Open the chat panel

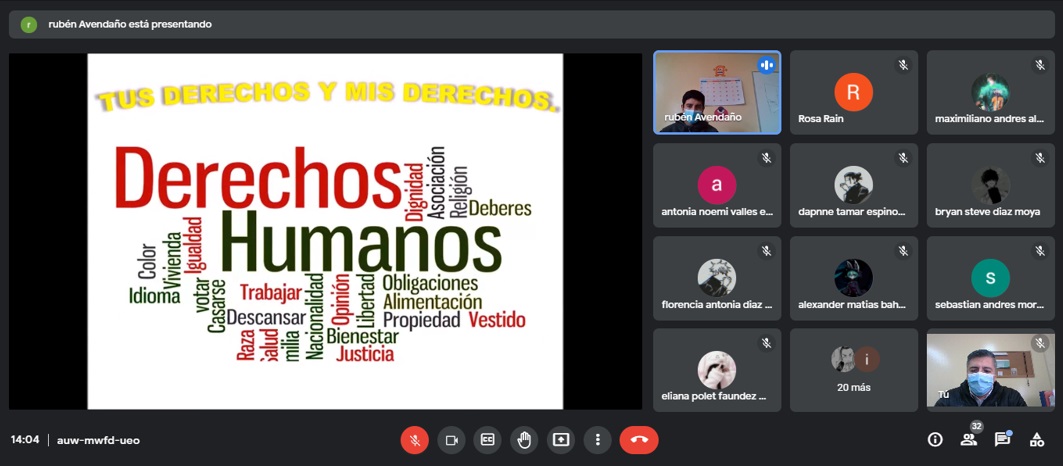click(x=1002, y=440)
